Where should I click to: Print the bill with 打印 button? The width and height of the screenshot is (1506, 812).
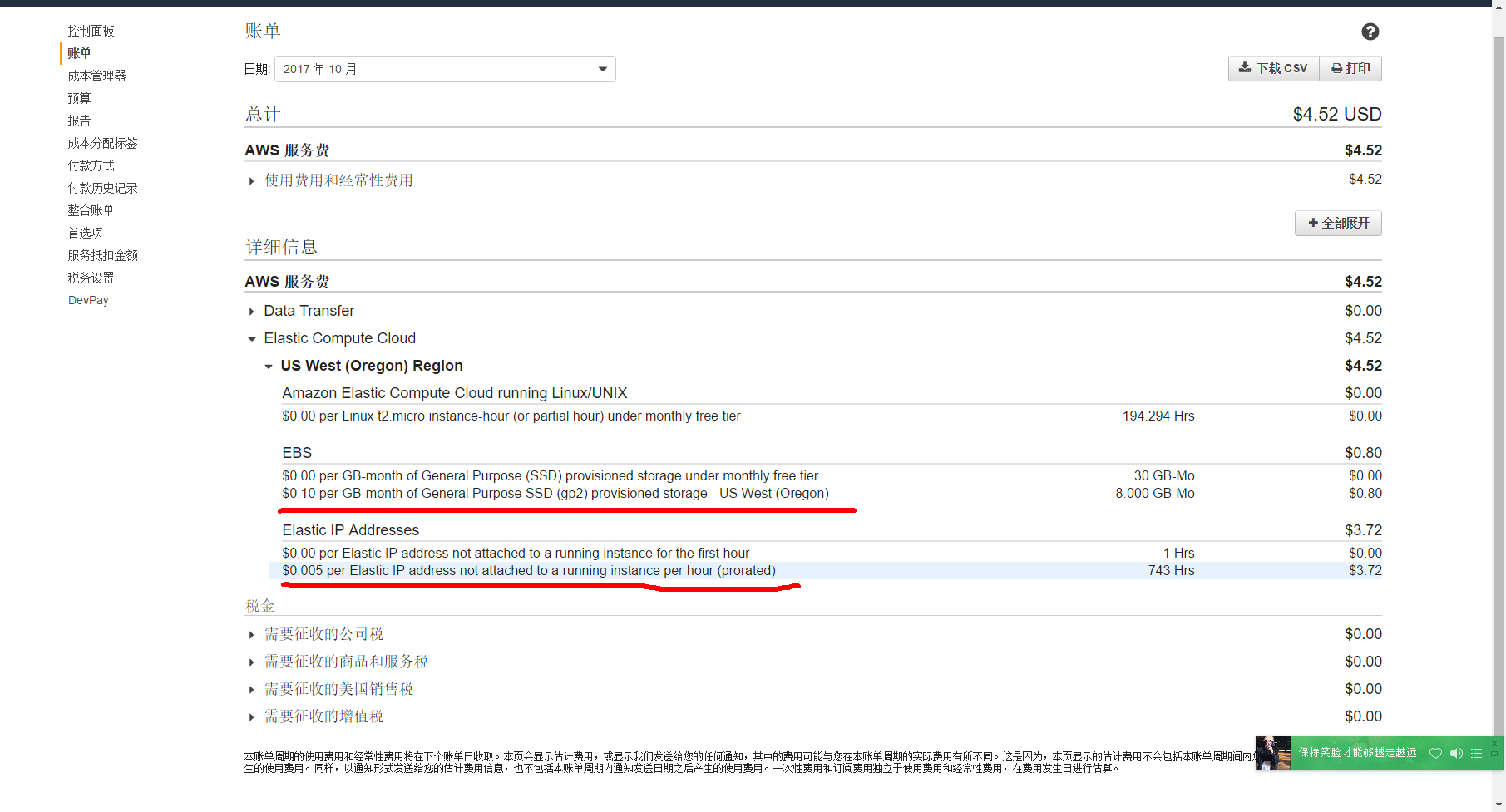point(1350,68)
